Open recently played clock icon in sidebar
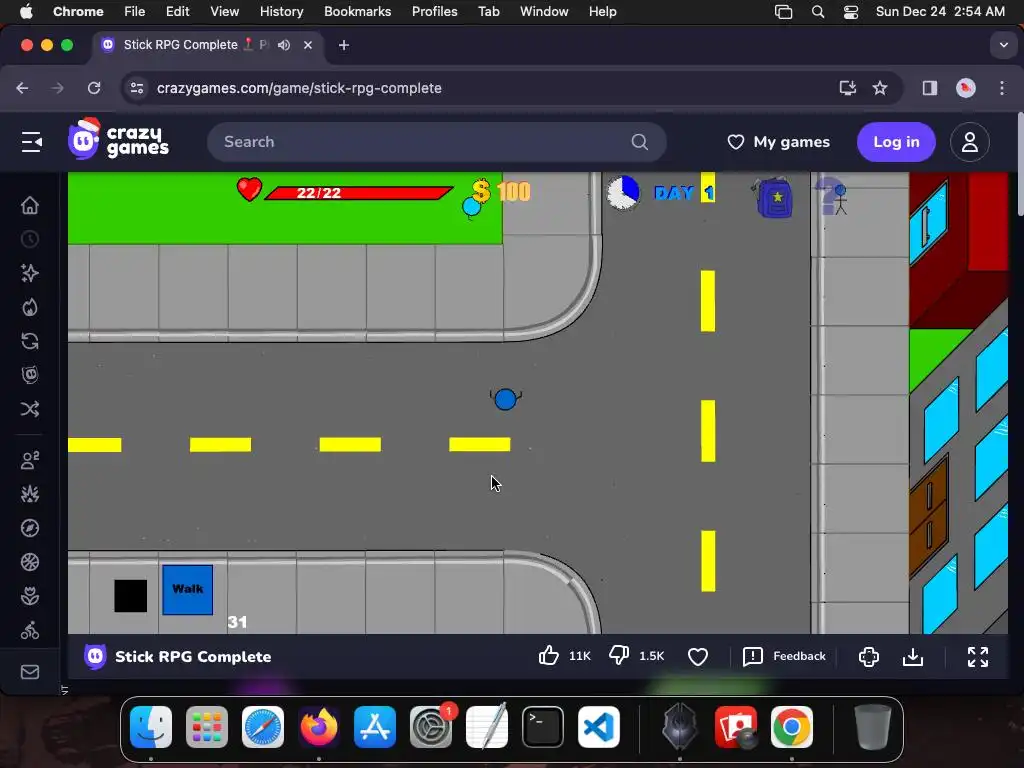Viewport: 1024px width, 768px height. [29, 239]
